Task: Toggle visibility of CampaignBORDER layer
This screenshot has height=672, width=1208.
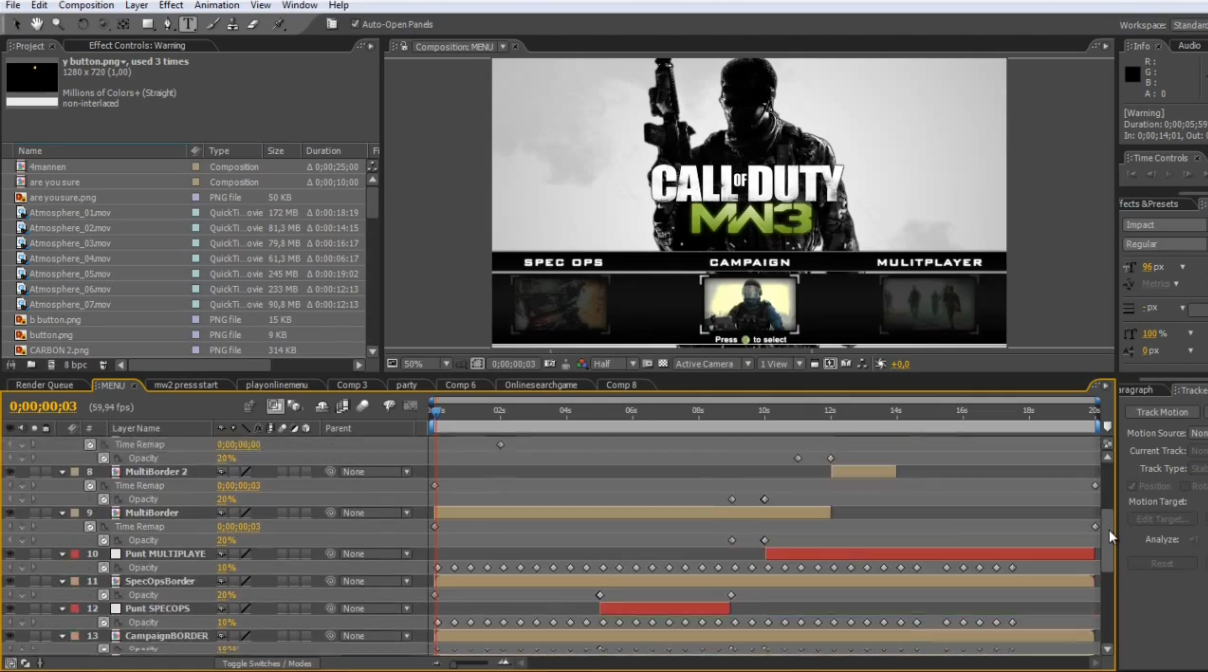Action: [x=11, y=636]
